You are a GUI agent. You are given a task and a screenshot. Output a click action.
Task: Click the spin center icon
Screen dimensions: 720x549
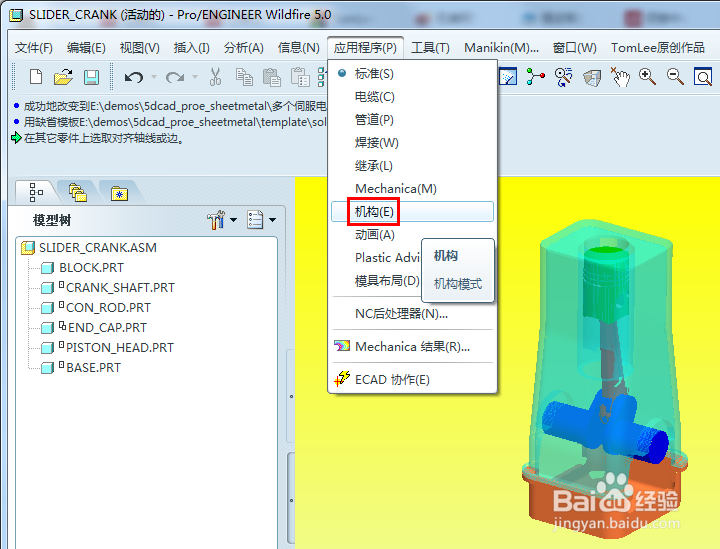pos(535,76)
